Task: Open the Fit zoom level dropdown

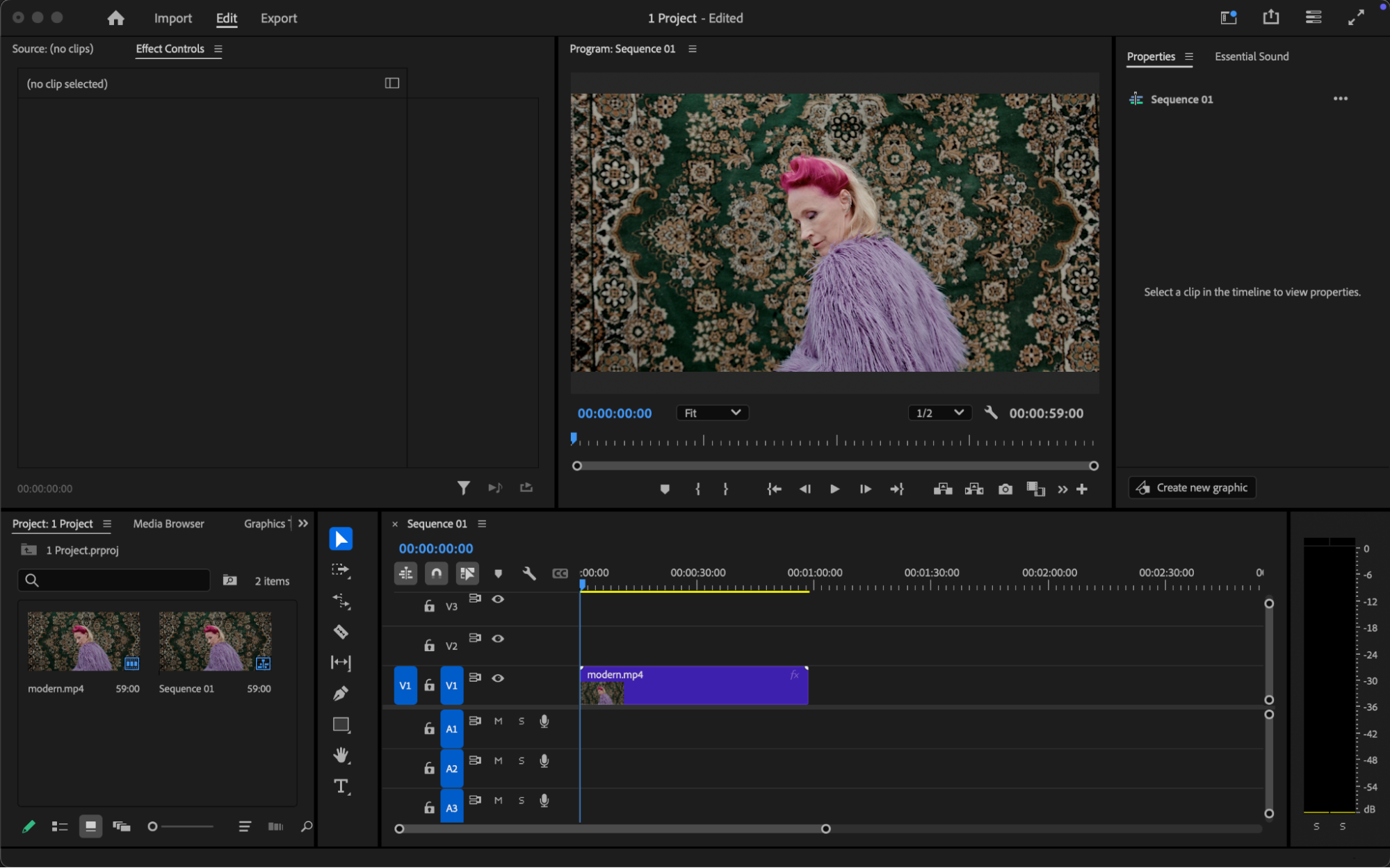Action: [x=712, y=413]
